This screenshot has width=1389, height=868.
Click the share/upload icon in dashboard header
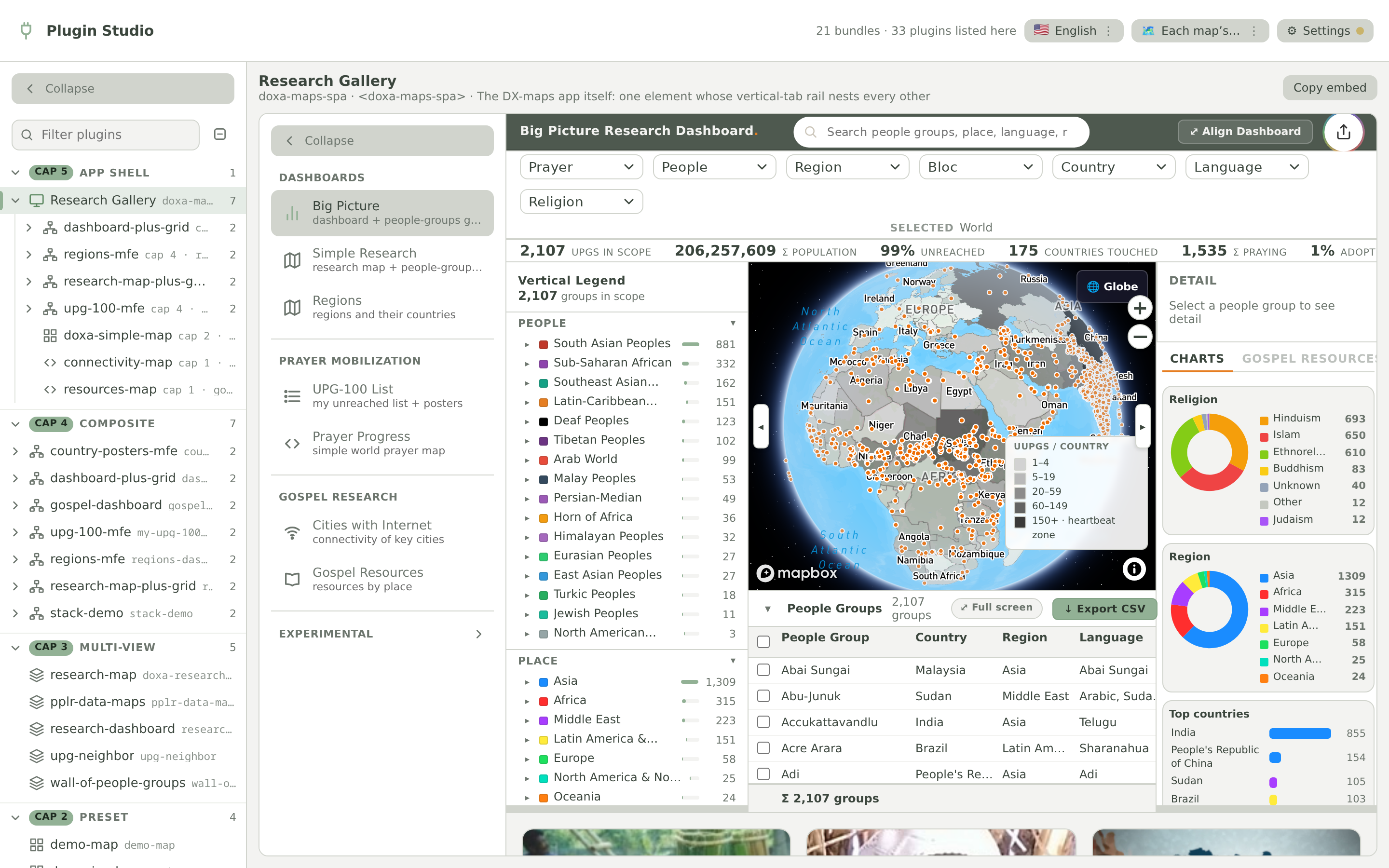click(1343, 132)
